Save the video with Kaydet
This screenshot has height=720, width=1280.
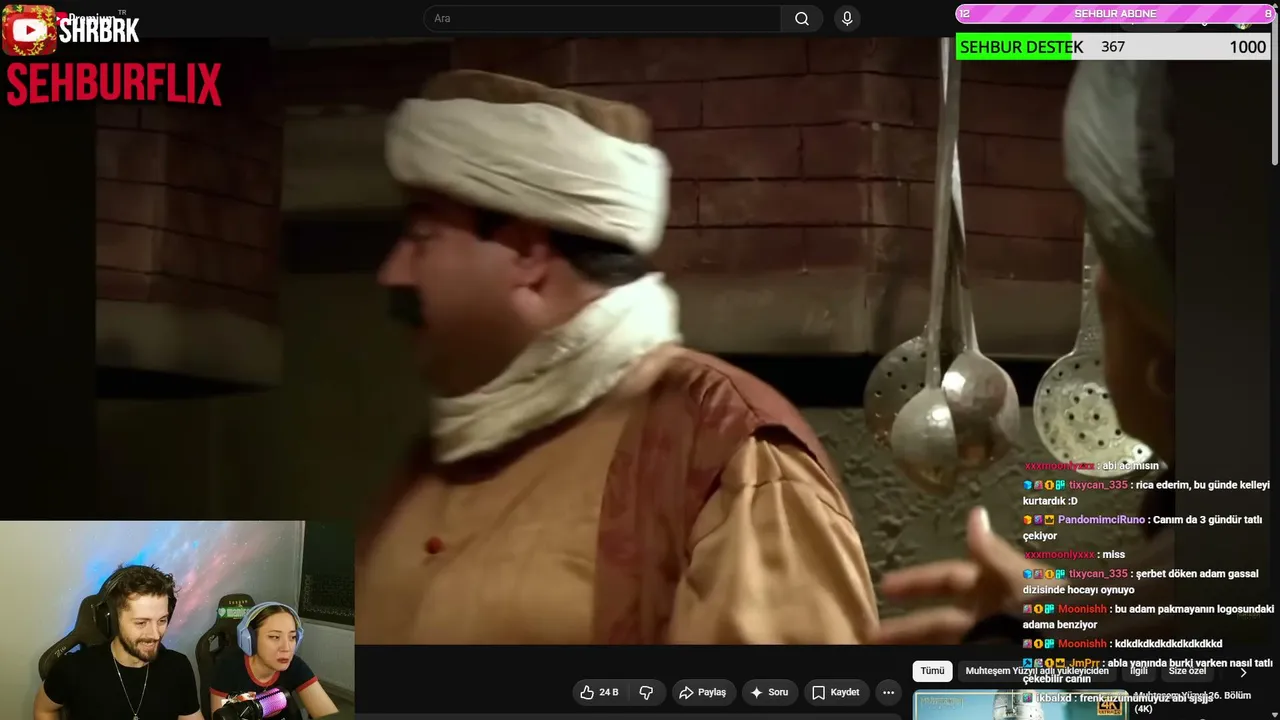pyautogui.click(x=835, y=692)
